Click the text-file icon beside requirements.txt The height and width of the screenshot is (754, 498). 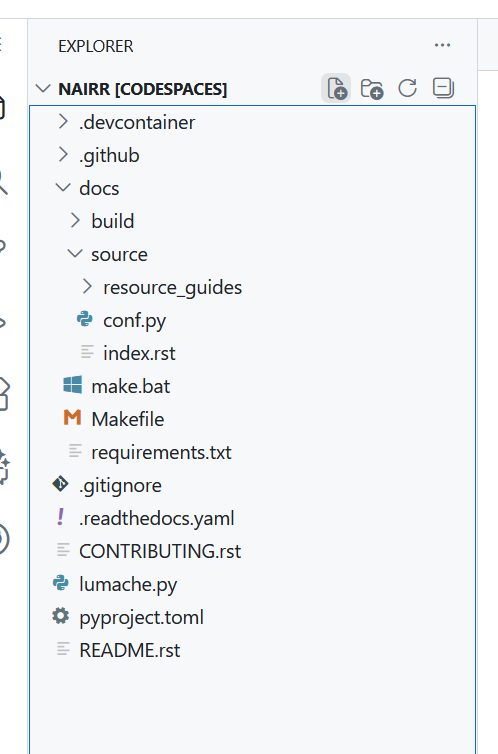(x=75, y=451)
